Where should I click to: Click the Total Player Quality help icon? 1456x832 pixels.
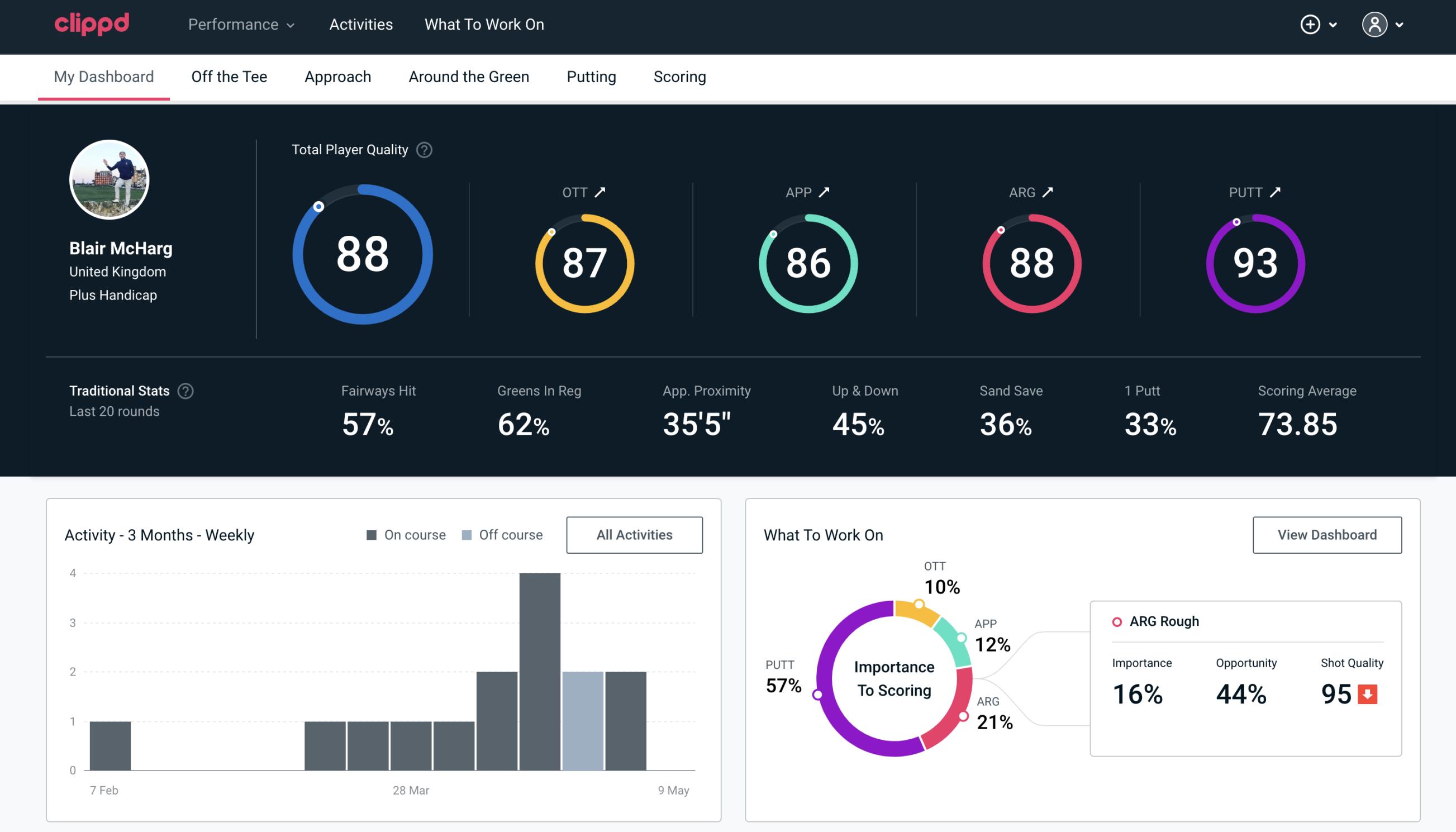pyautogui.click(x=423, y=150)
